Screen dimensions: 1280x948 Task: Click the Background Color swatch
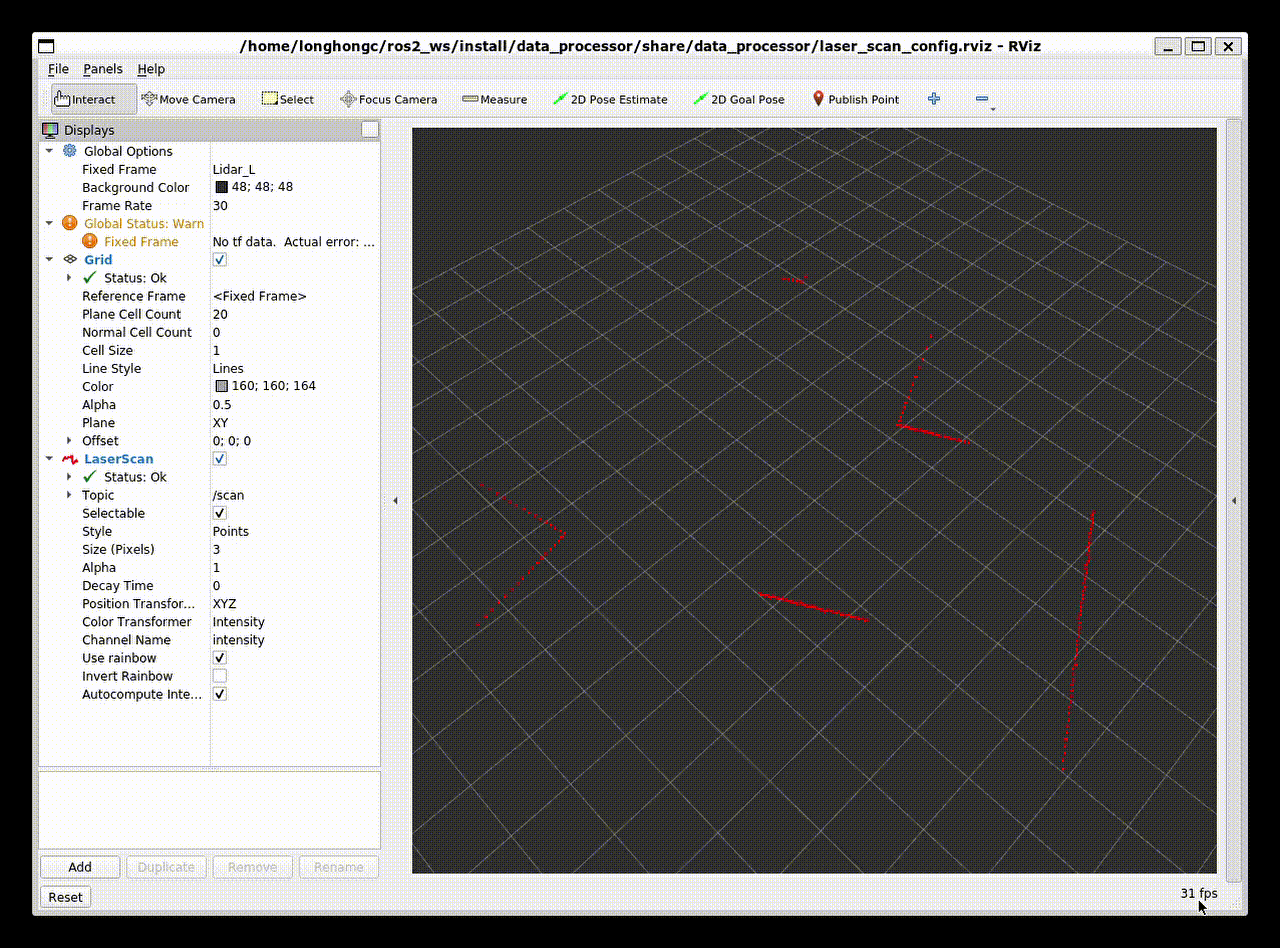[221, 188]
